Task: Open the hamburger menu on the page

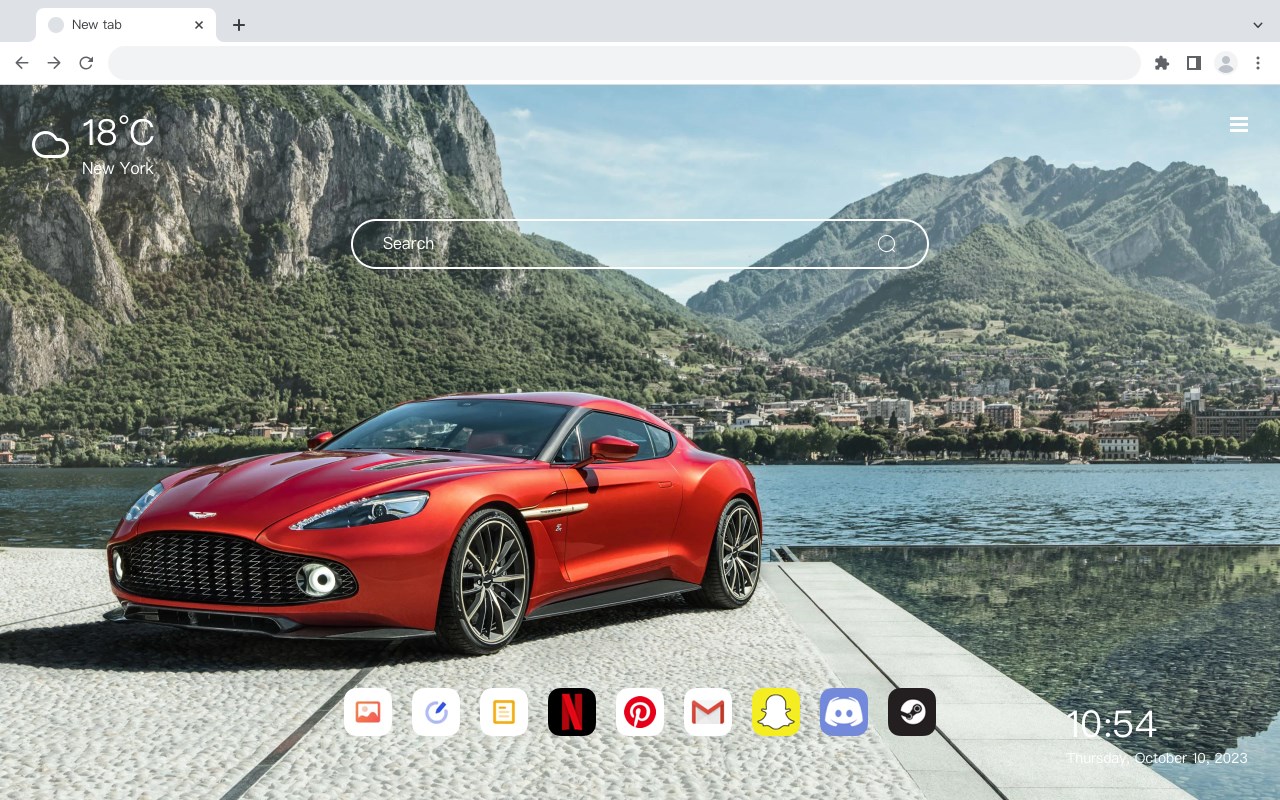Action: tap(1239, 125)
